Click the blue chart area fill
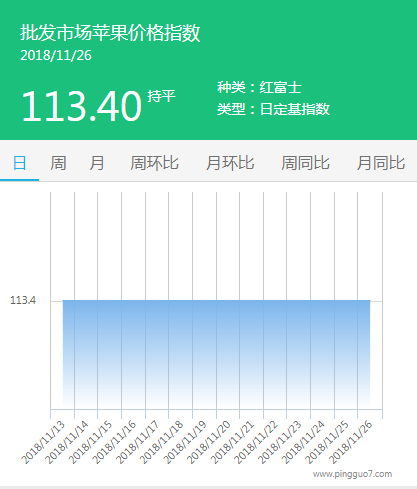This screenshot has width=417, height=489. point(216,353)
